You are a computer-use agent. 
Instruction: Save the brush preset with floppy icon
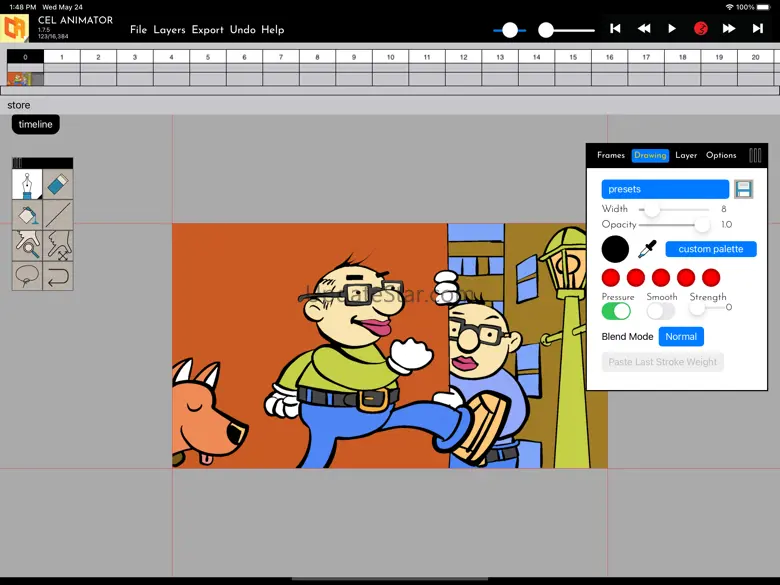743,189
